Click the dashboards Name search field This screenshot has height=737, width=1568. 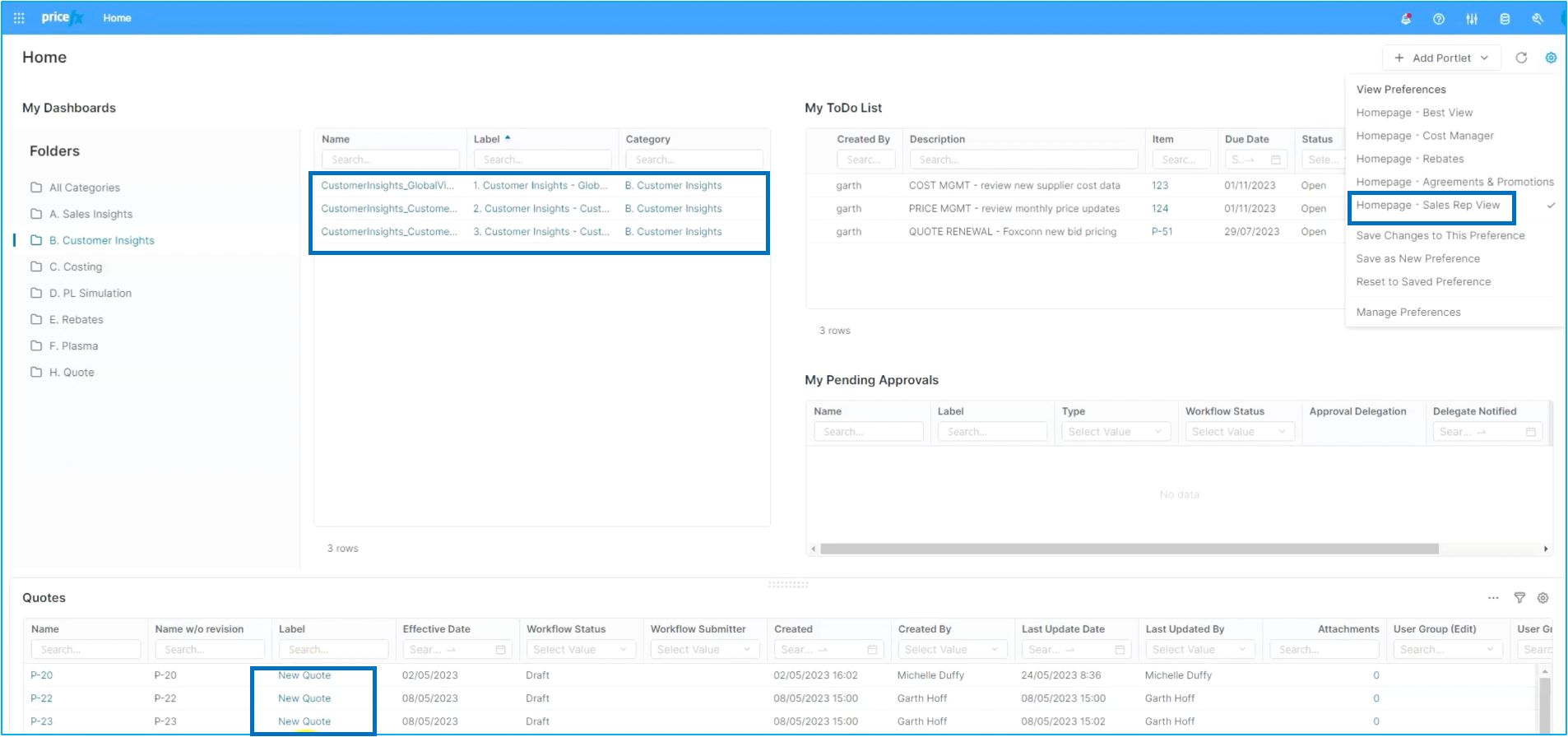tap(390, 160)
